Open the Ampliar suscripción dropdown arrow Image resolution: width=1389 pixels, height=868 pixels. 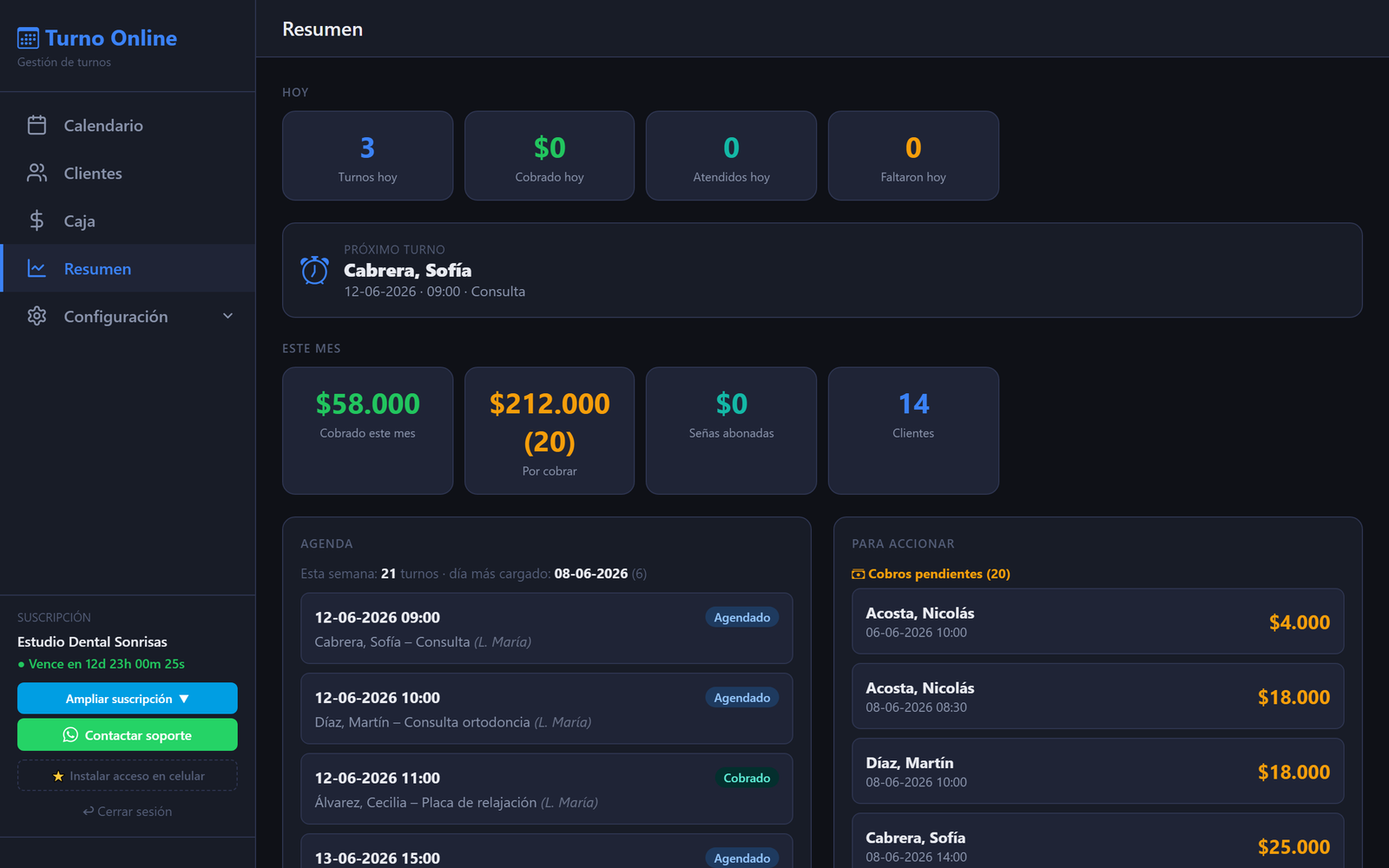184,699
